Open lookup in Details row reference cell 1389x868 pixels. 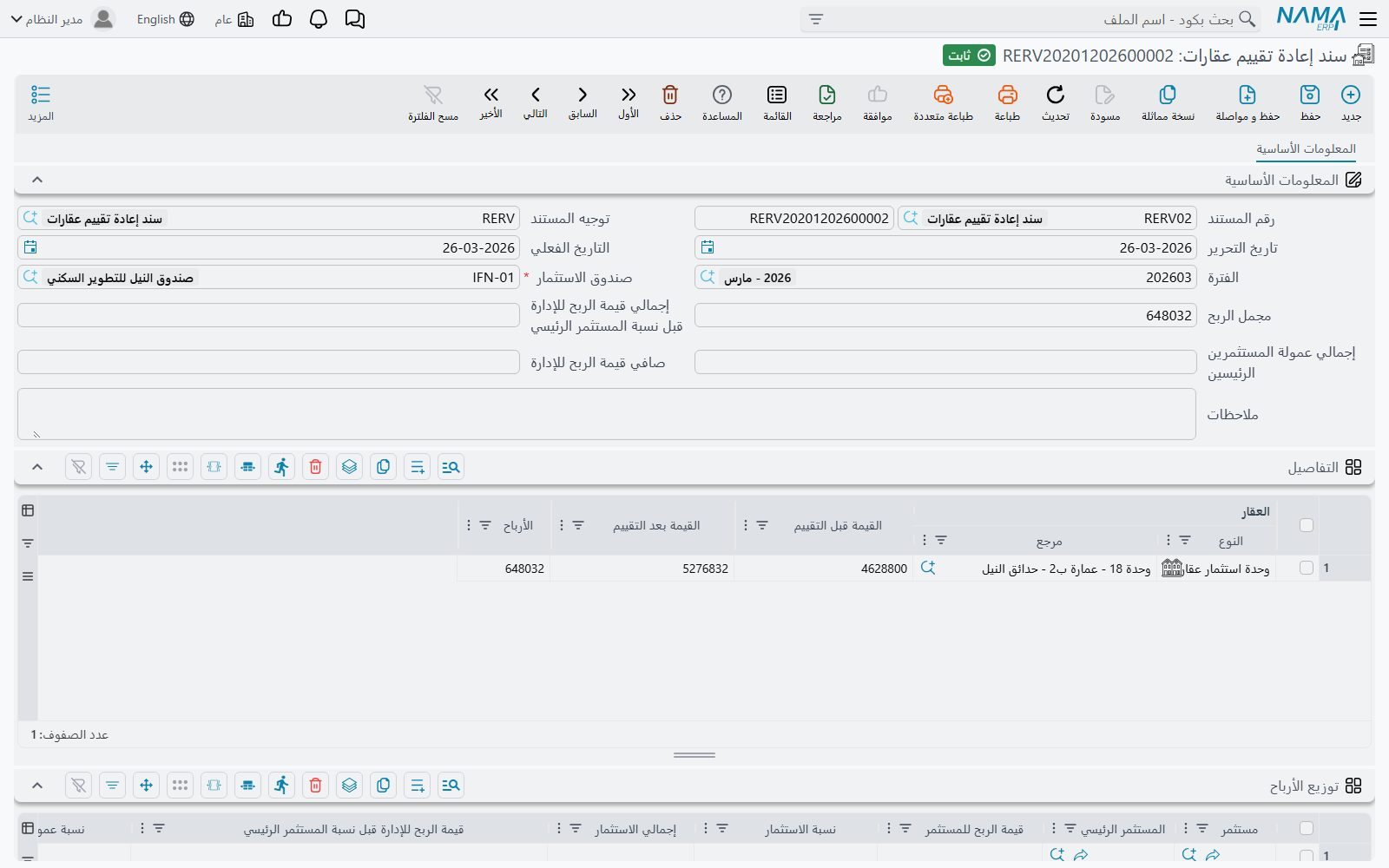(928, 568)
